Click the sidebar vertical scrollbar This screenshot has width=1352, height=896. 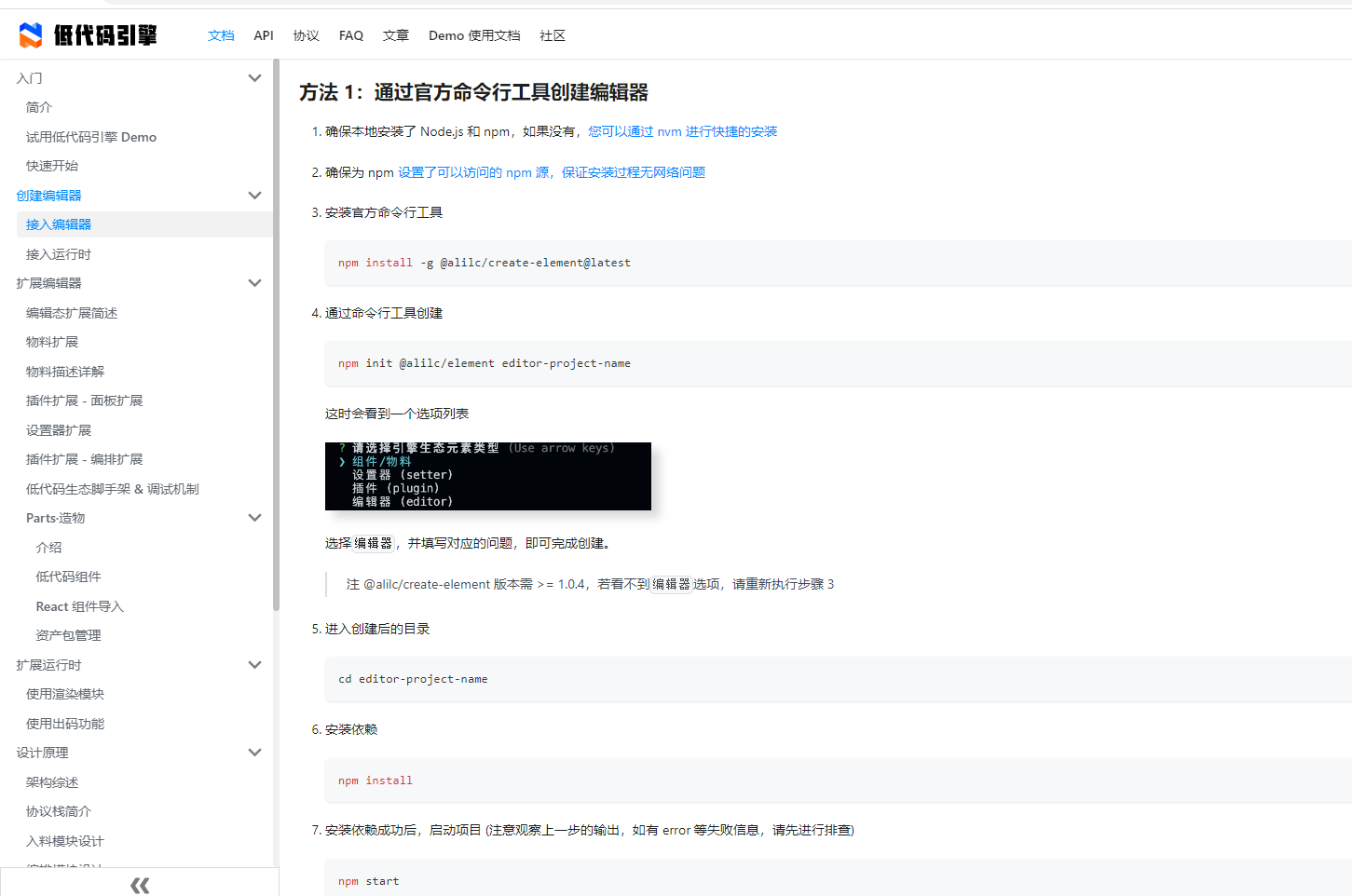(276, 335)
